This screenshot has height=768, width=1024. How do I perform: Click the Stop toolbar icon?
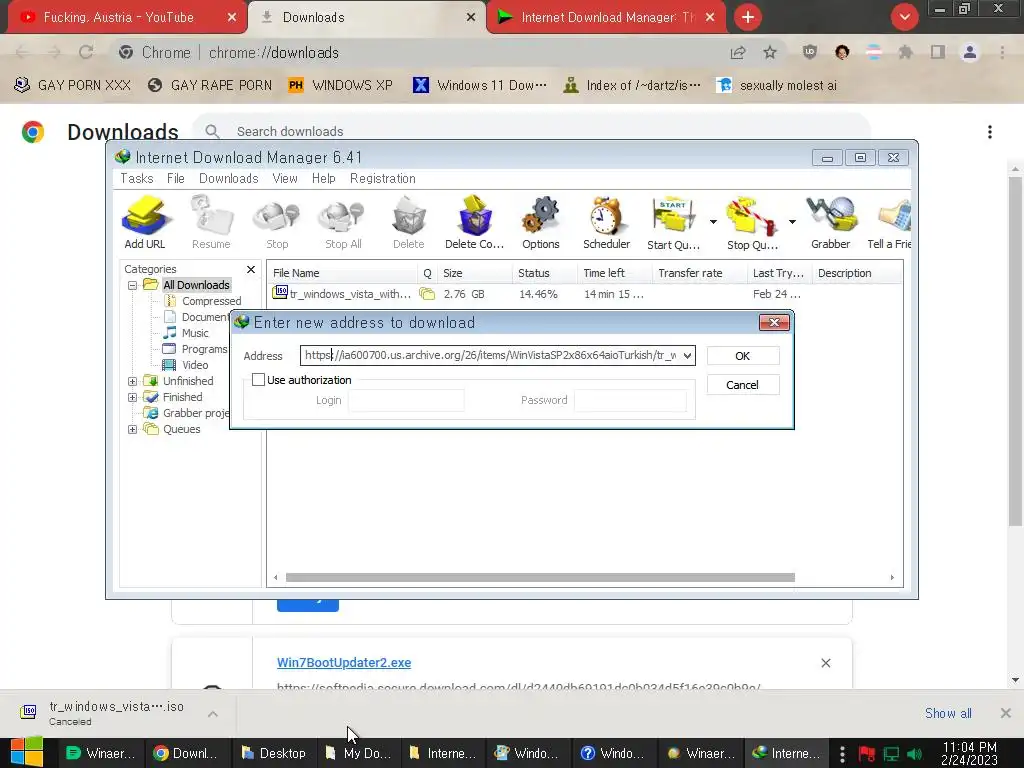pos(277,222)
